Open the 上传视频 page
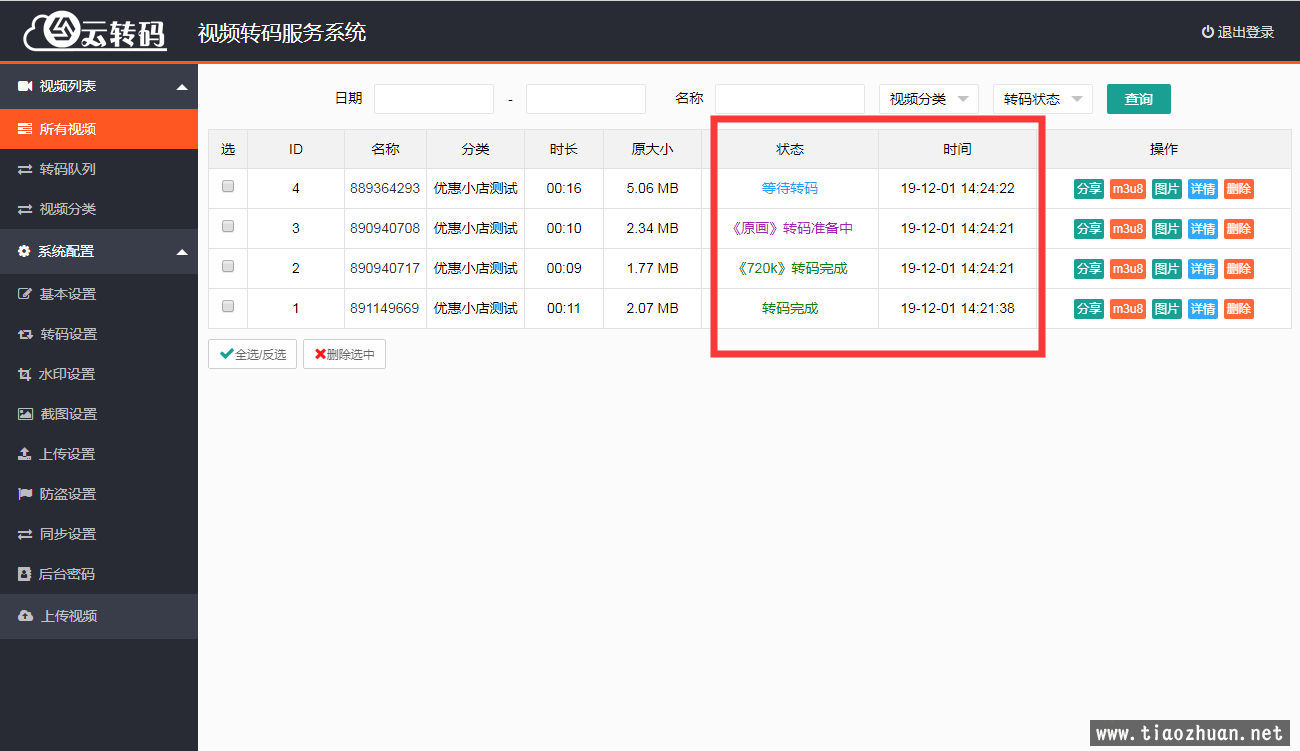The width and height of the screenshot is (1300, 751). click(99, 616)
